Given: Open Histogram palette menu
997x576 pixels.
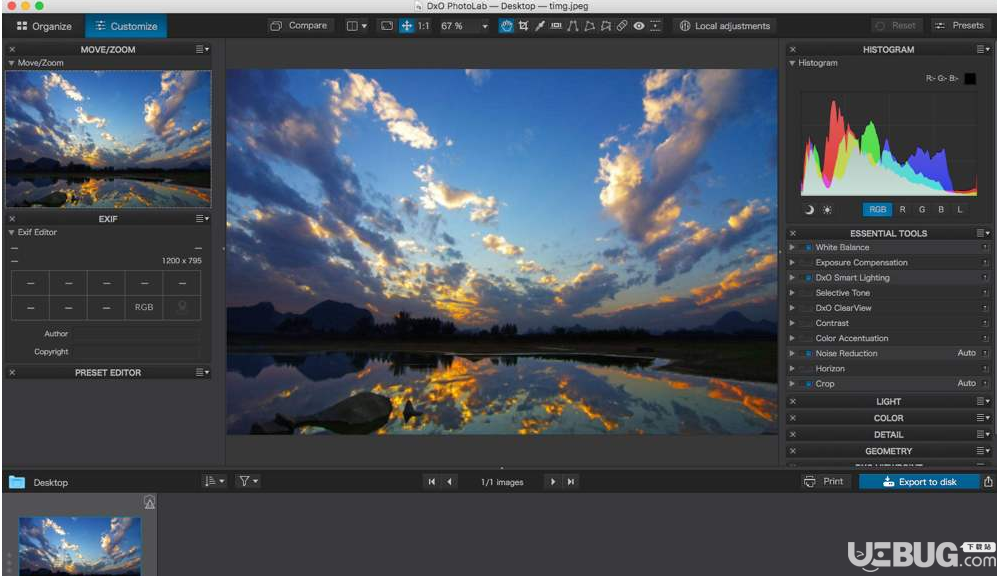Looking at the screenshot, I should click(x=983, y=49).
